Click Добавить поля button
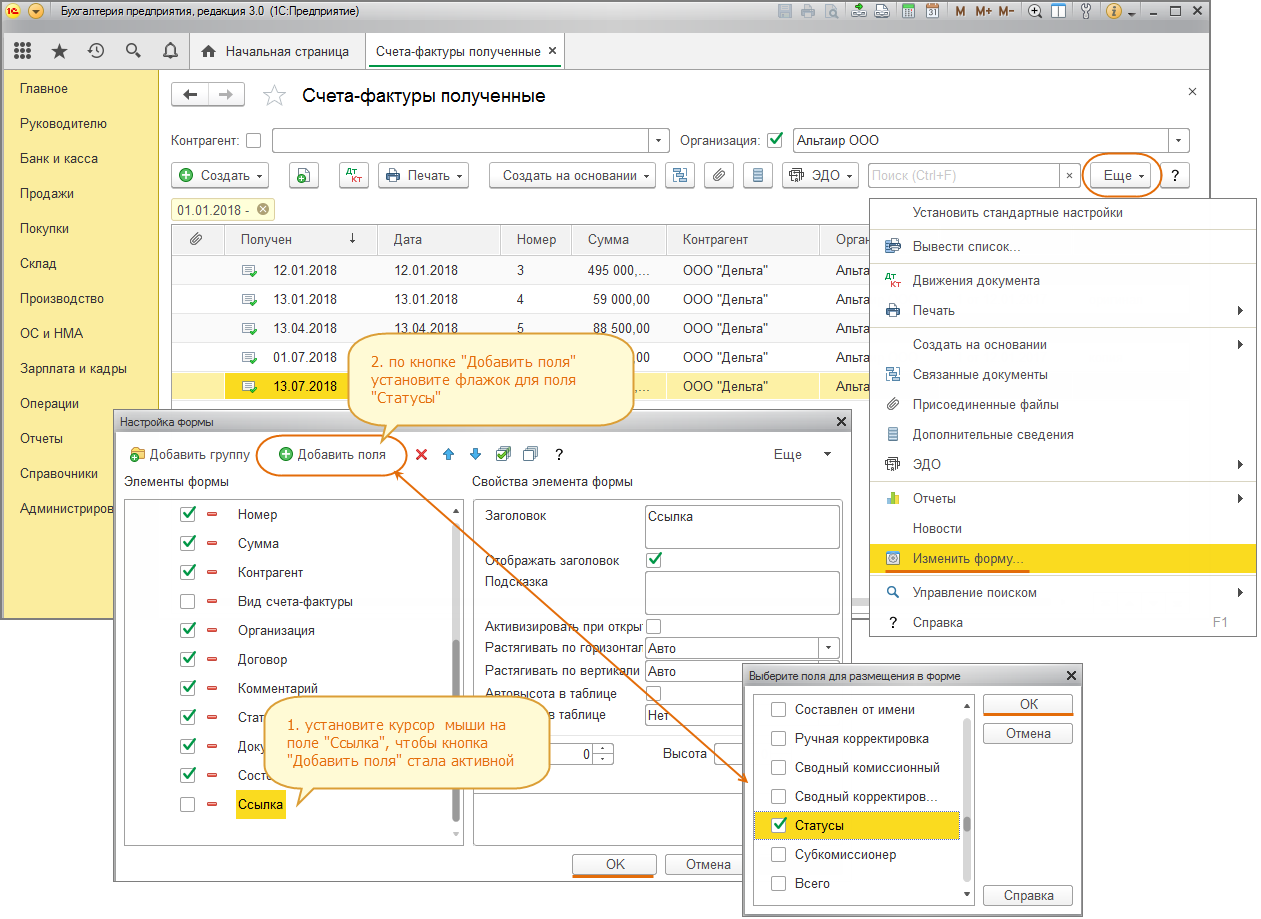This screenshot has width=1261, height=919. [331, 454]
